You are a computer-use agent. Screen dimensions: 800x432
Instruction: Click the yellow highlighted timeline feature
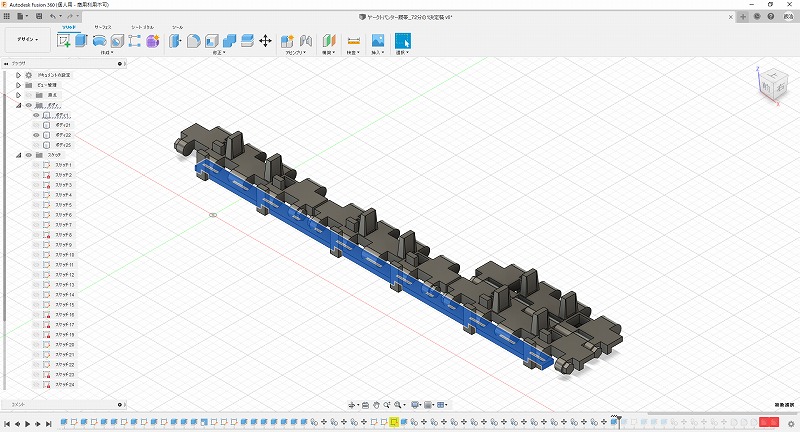click(394, 423)
